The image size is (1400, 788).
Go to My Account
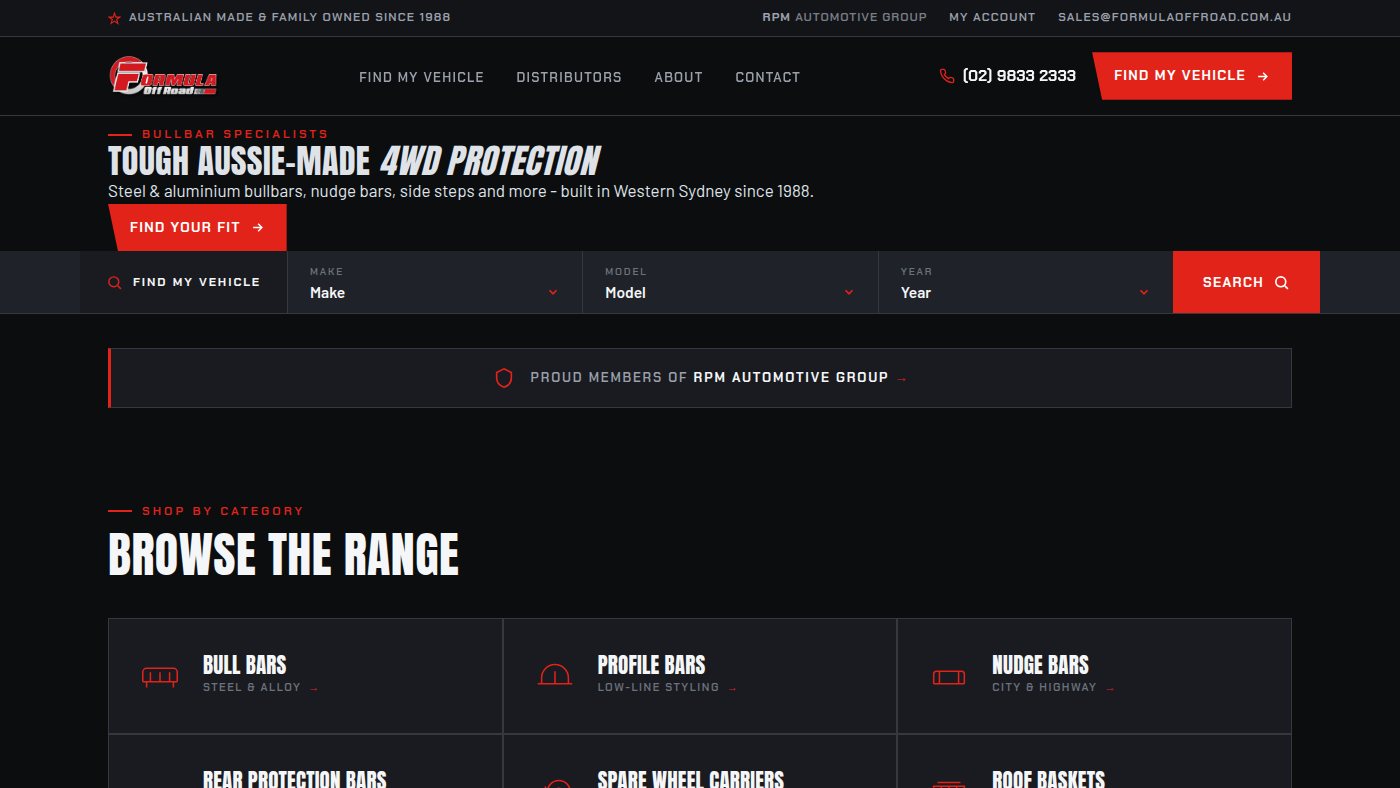pyautogui.click(x=992, y=17)
